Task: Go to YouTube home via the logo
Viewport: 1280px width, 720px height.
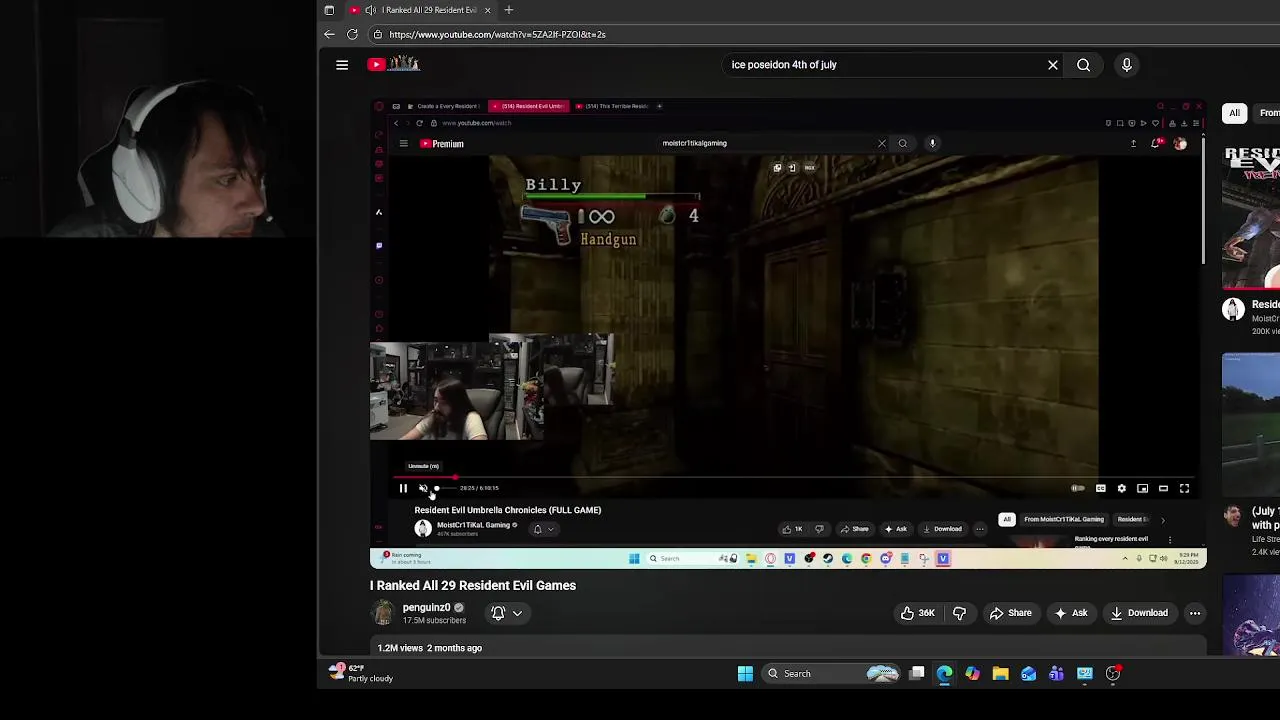Action: point(394,65)
